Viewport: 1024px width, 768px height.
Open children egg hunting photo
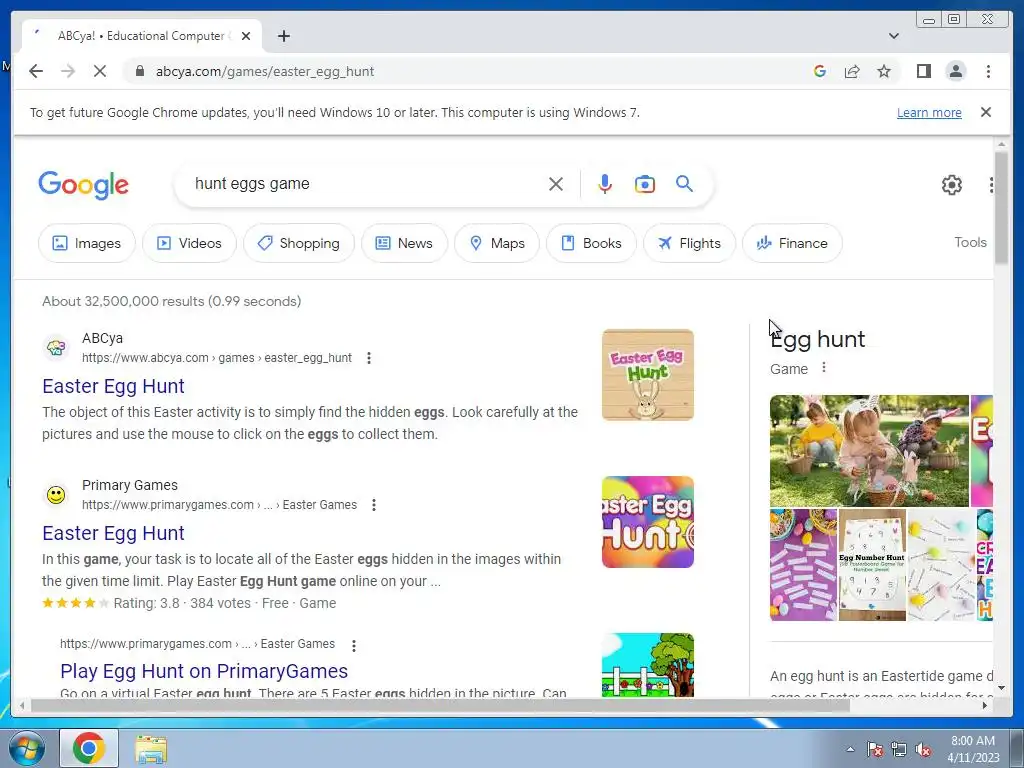pos(869,451)
